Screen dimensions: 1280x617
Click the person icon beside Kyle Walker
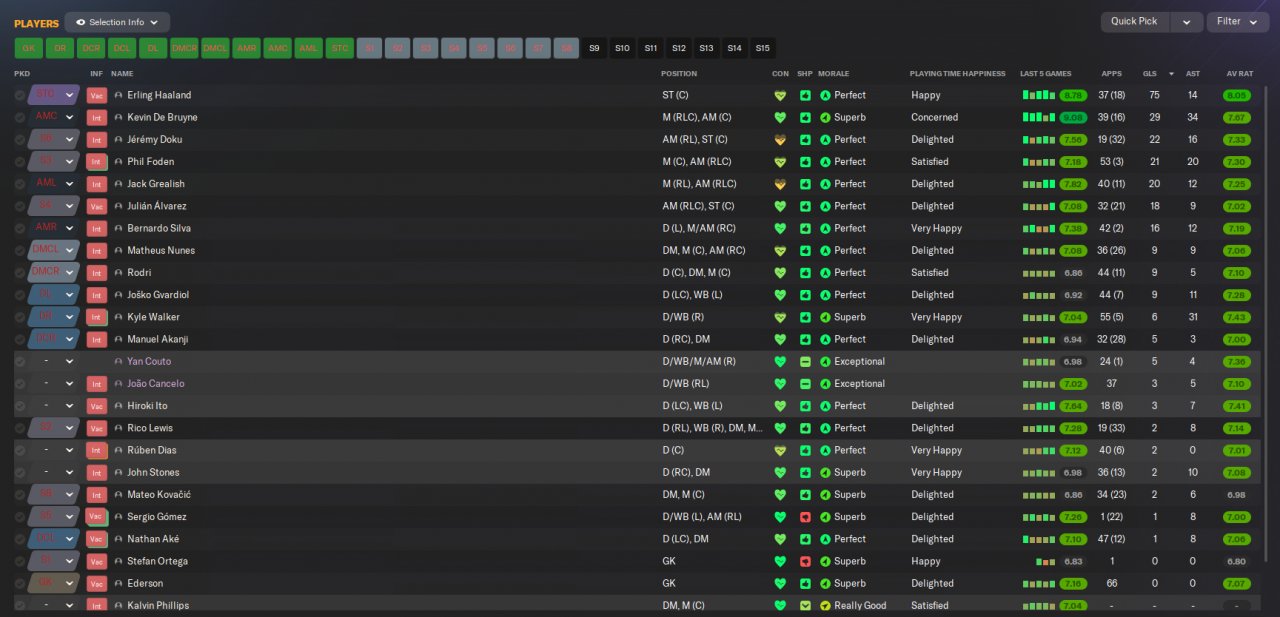tap(119, 317)
